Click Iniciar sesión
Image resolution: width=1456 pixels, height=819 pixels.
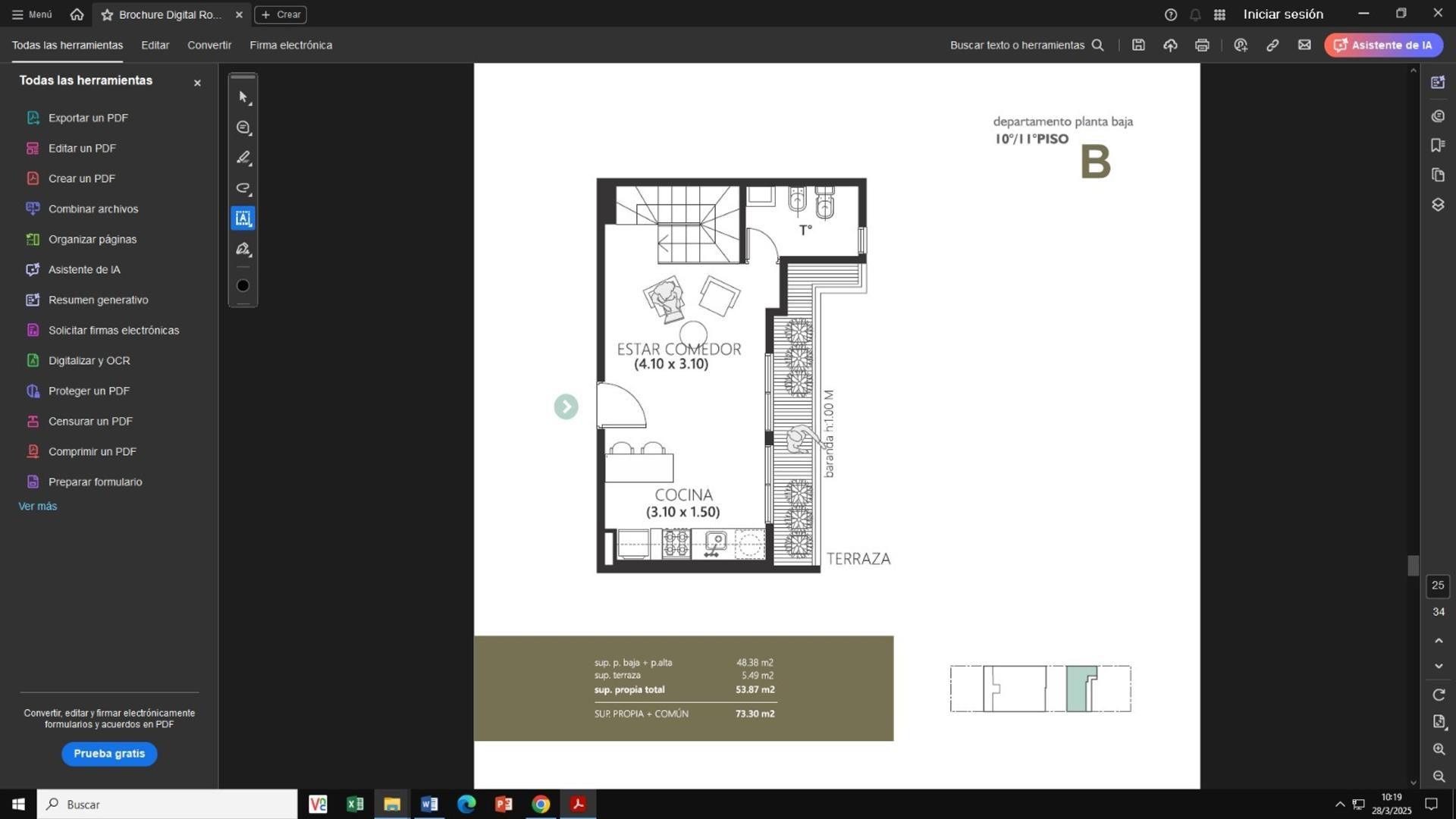click(1283, 14)
